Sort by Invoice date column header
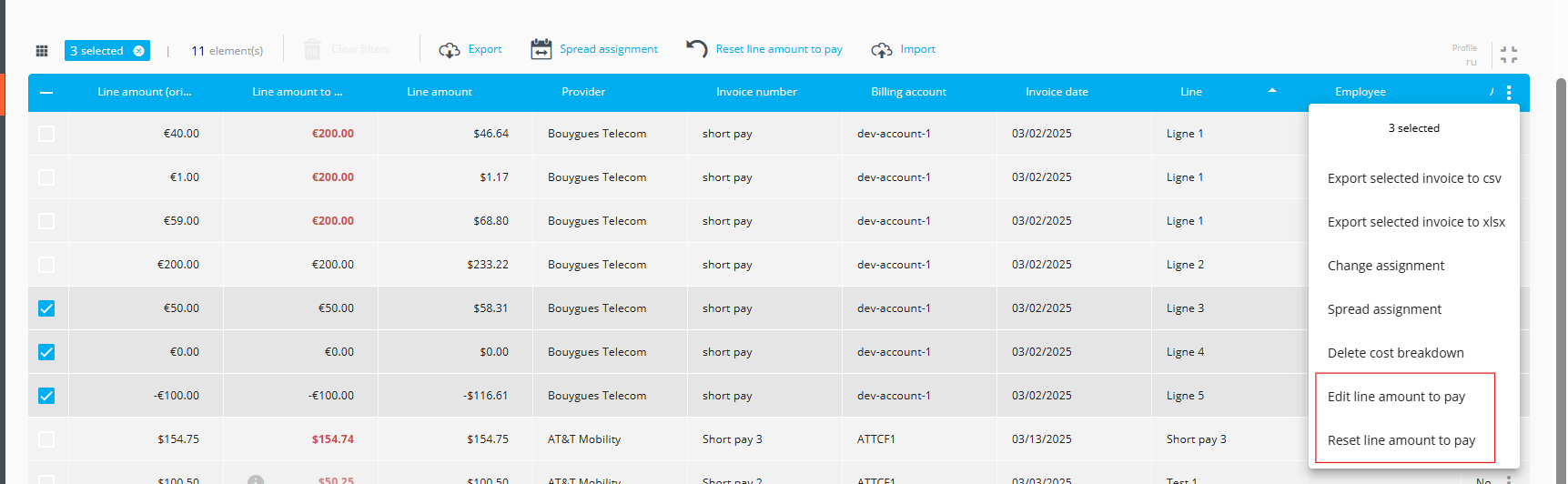1568x484 pixels. click(1057, 92)
